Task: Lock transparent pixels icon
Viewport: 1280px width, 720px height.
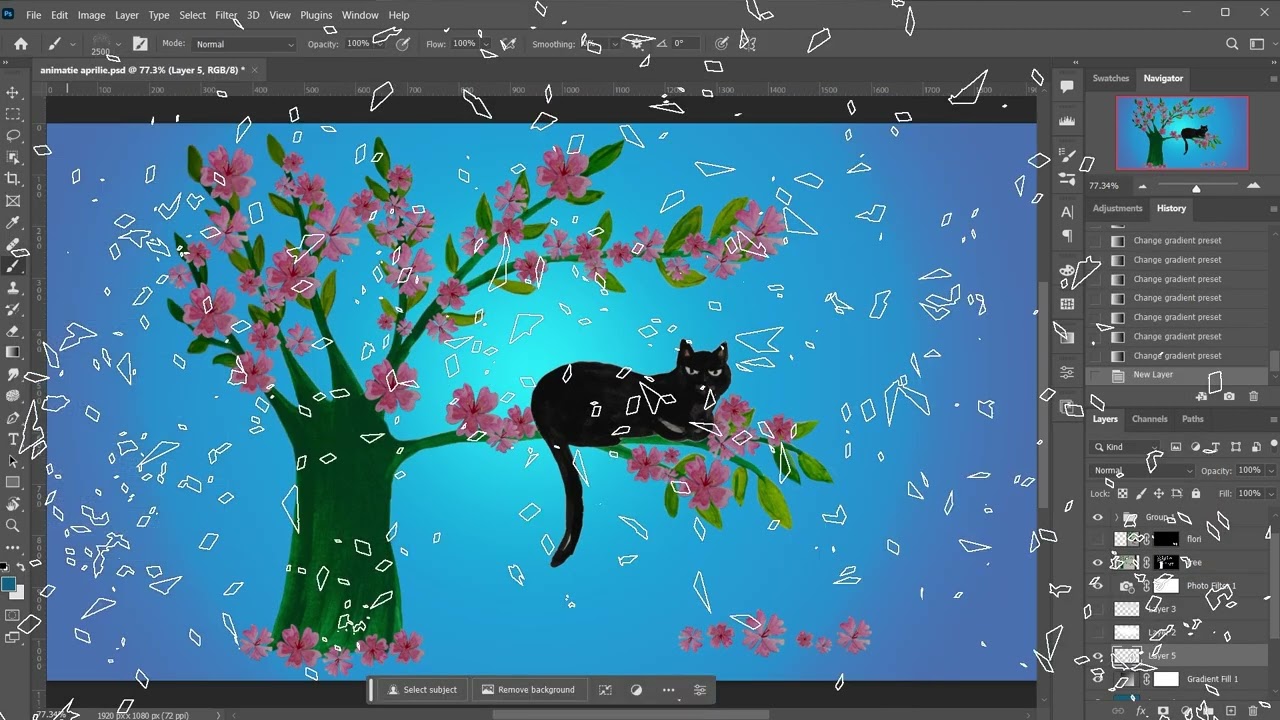Action: pyautogui.click(x=1123, y=493)
